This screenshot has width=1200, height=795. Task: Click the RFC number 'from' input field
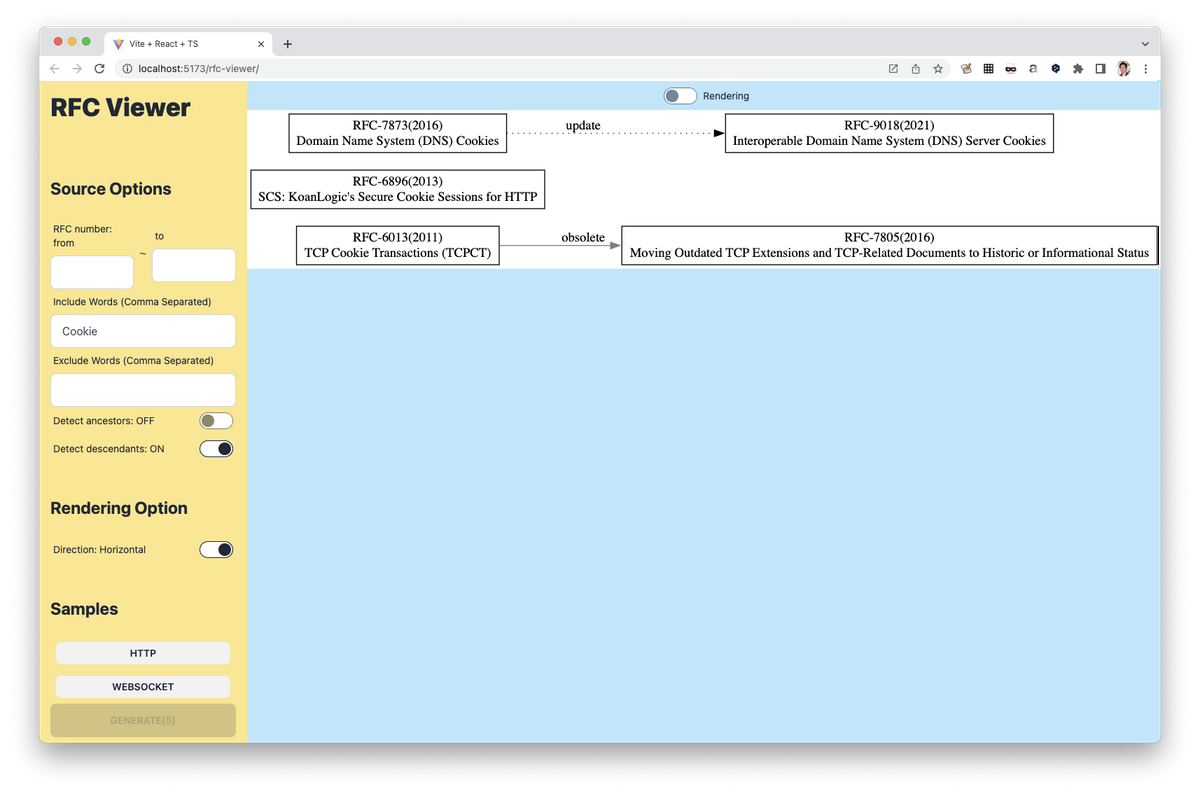click(x=92, y=272)
